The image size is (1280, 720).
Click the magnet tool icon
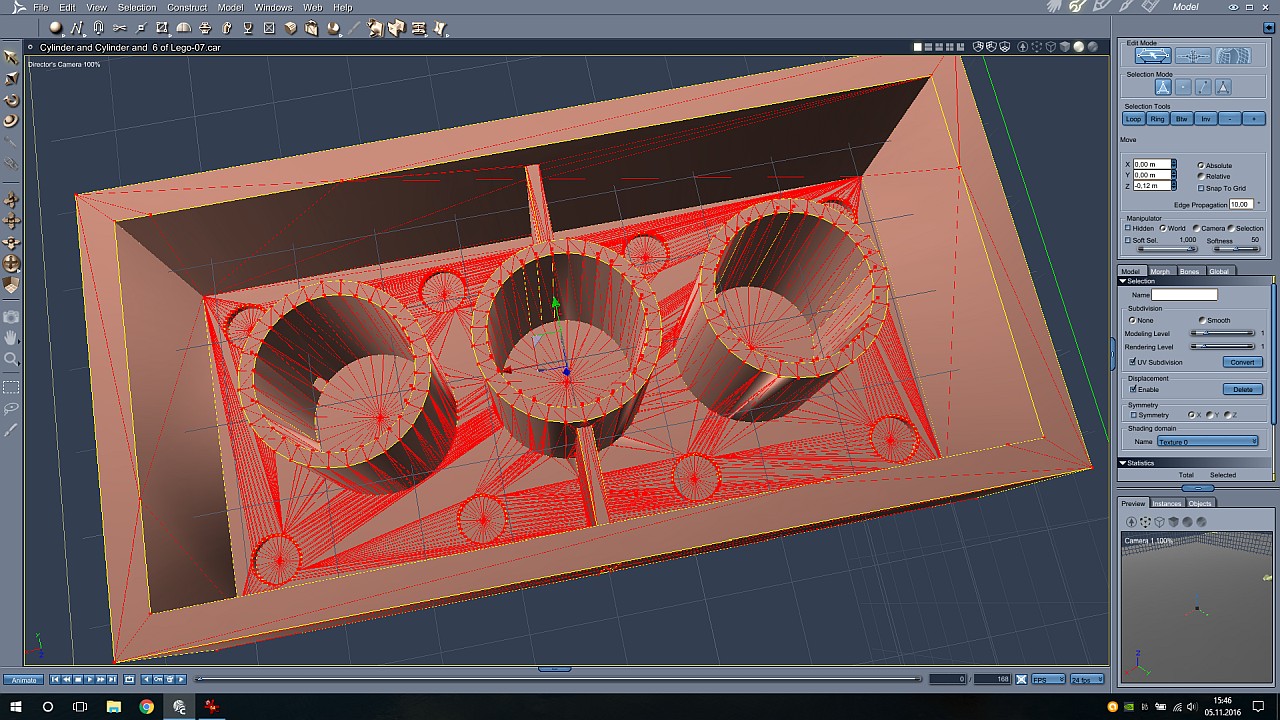click(98, 28)
